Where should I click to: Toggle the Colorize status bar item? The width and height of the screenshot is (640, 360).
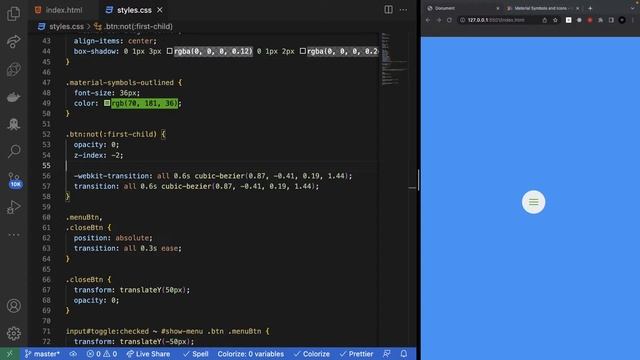(312, 354)
